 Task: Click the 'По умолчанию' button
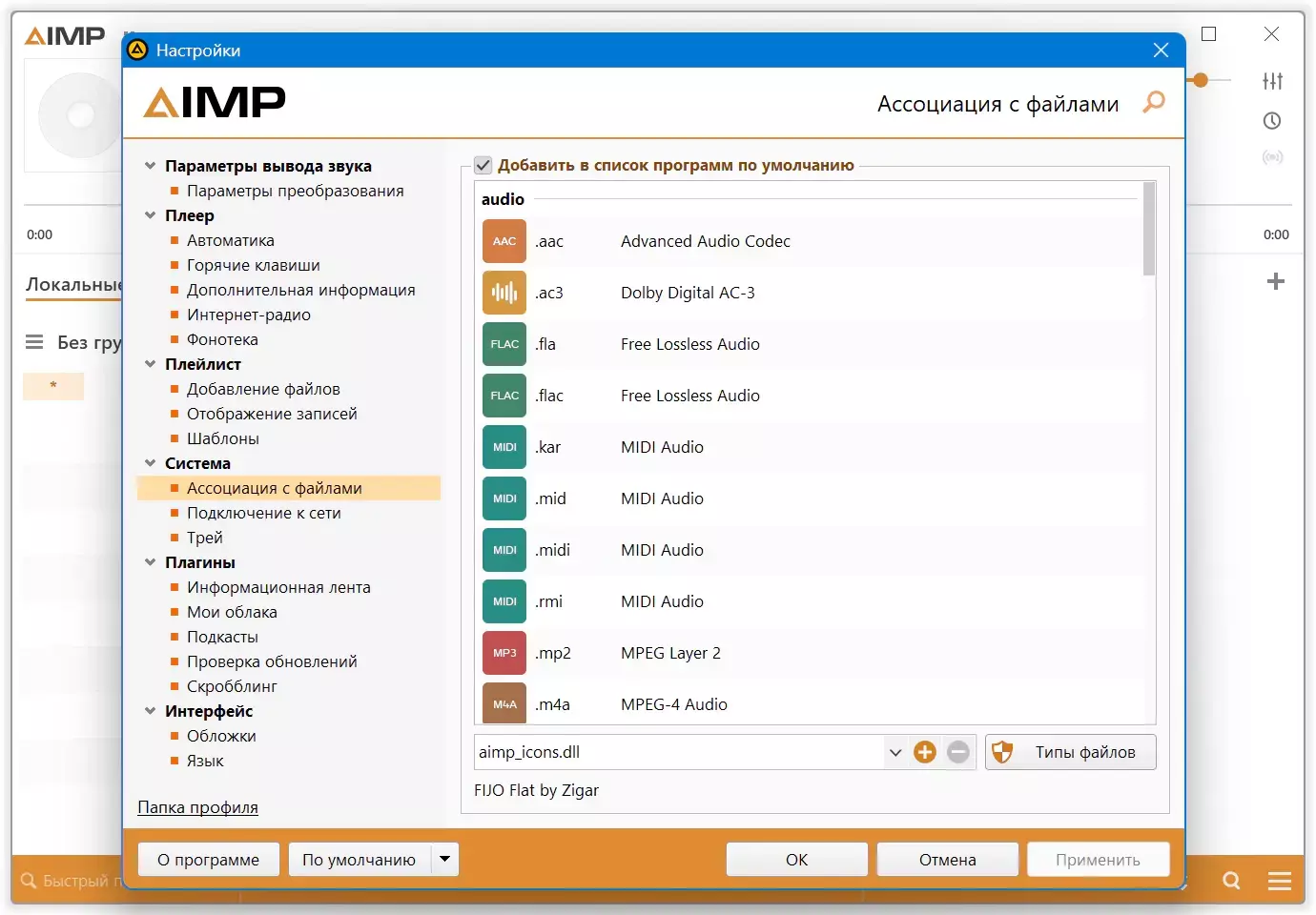point(360,859)
